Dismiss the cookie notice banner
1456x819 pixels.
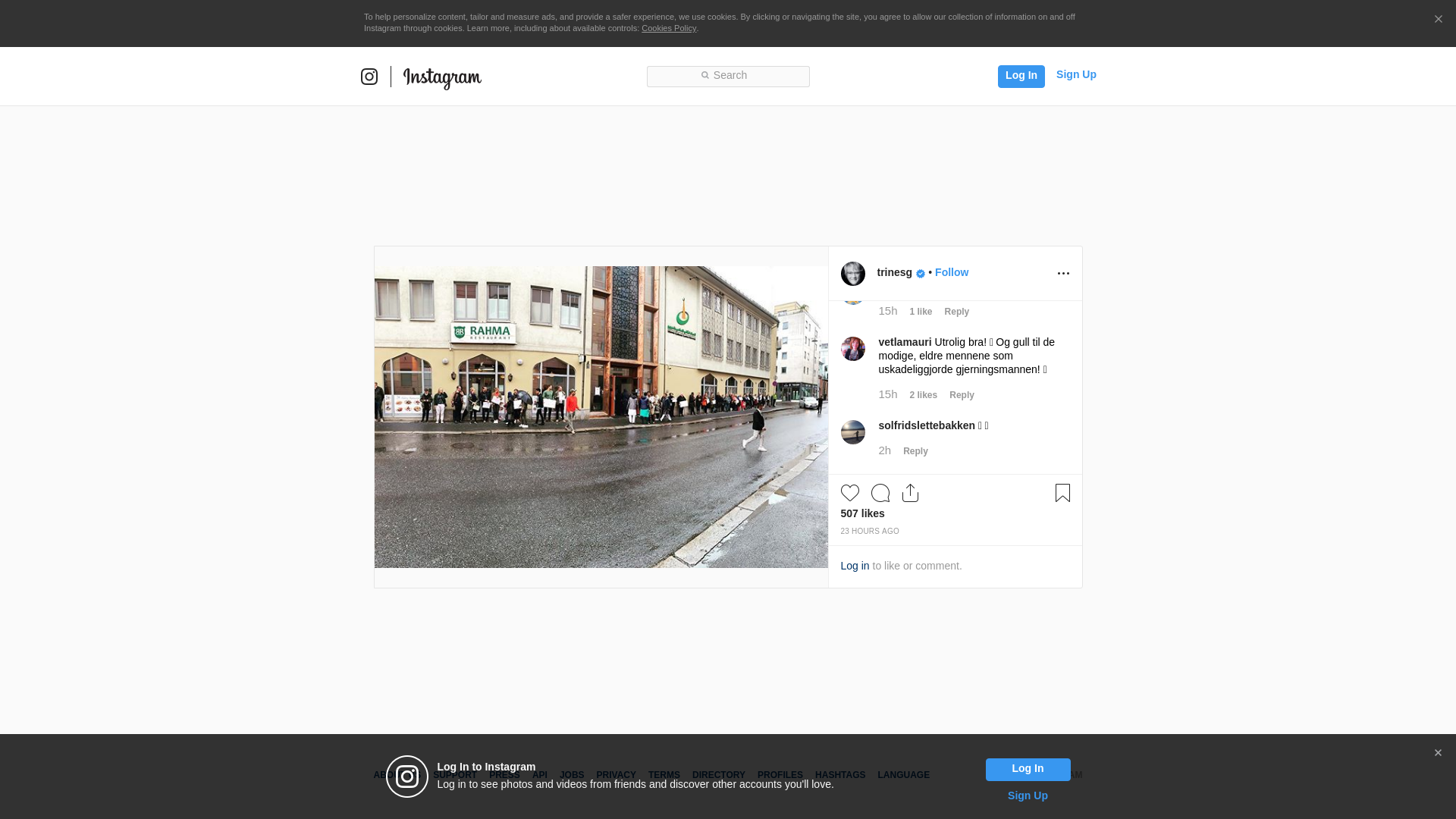[x=1438, y=20]
